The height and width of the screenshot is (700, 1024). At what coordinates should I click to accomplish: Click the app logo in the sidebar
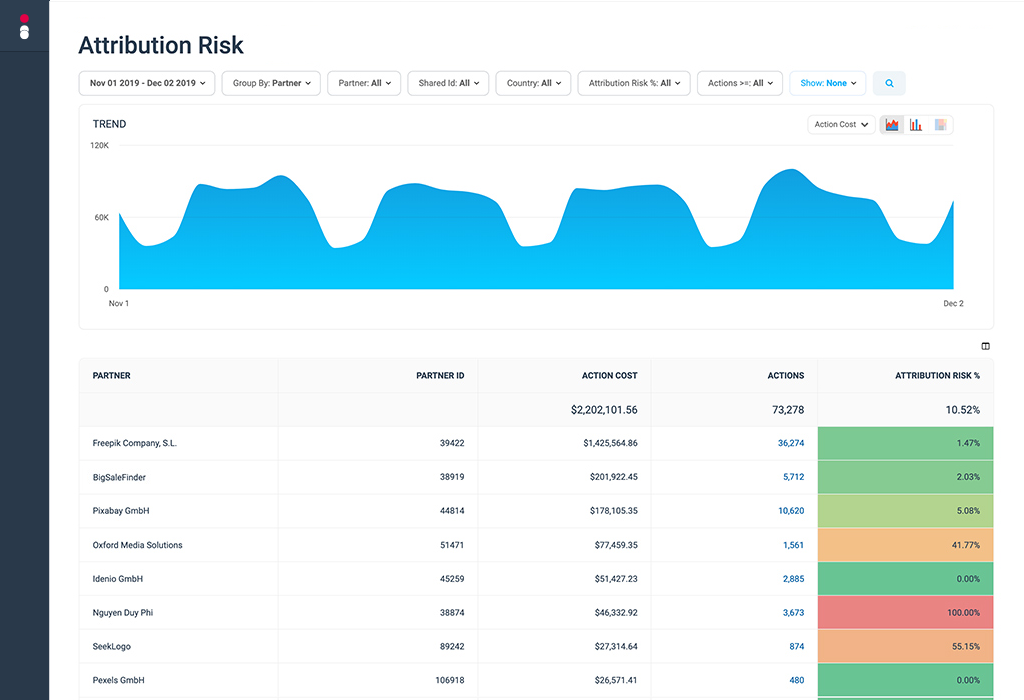pos(24,26)
